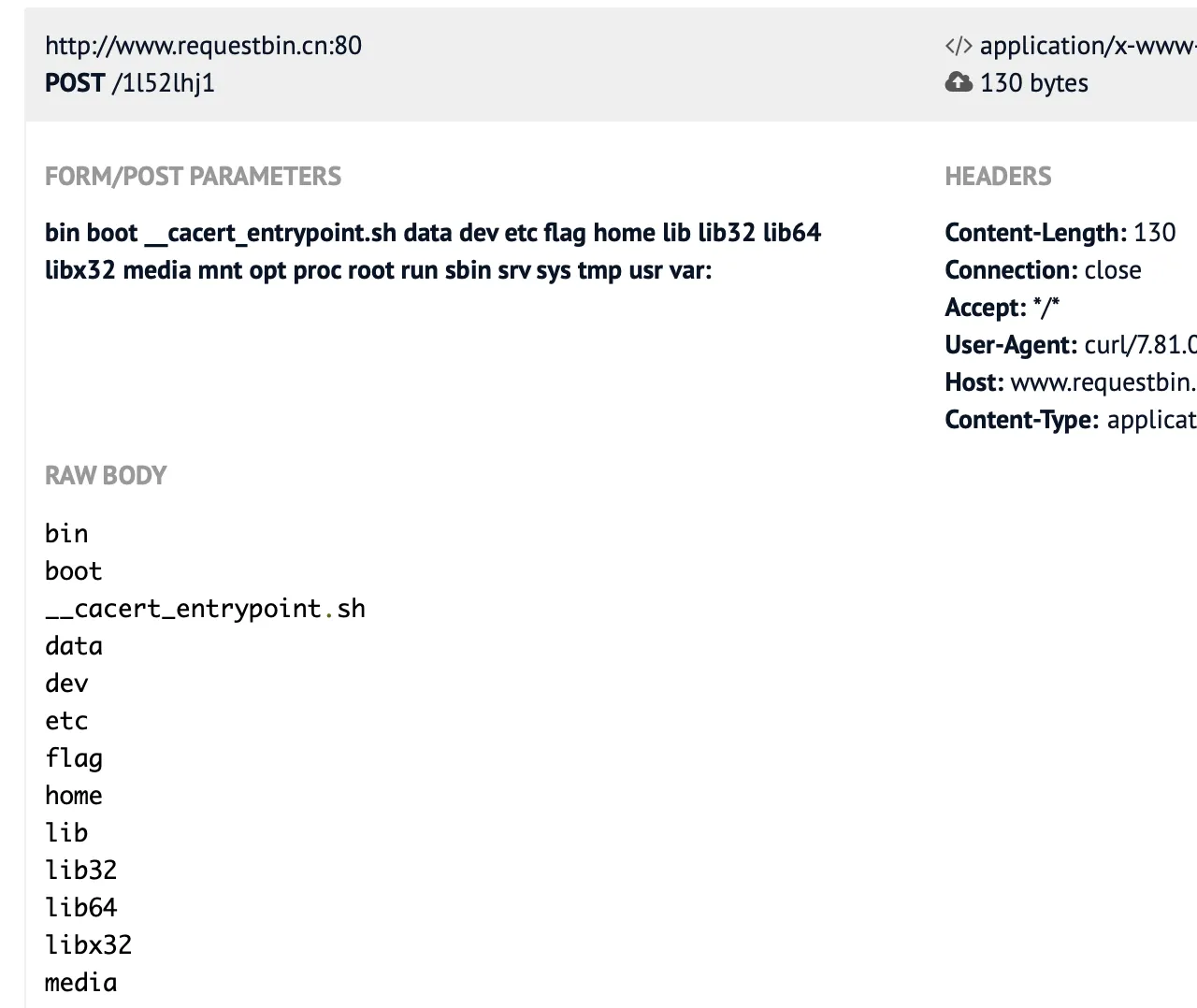This screenshot has height=1008, width=1197.
Task: Click the Accept header row
Action: pos(1002,308)
